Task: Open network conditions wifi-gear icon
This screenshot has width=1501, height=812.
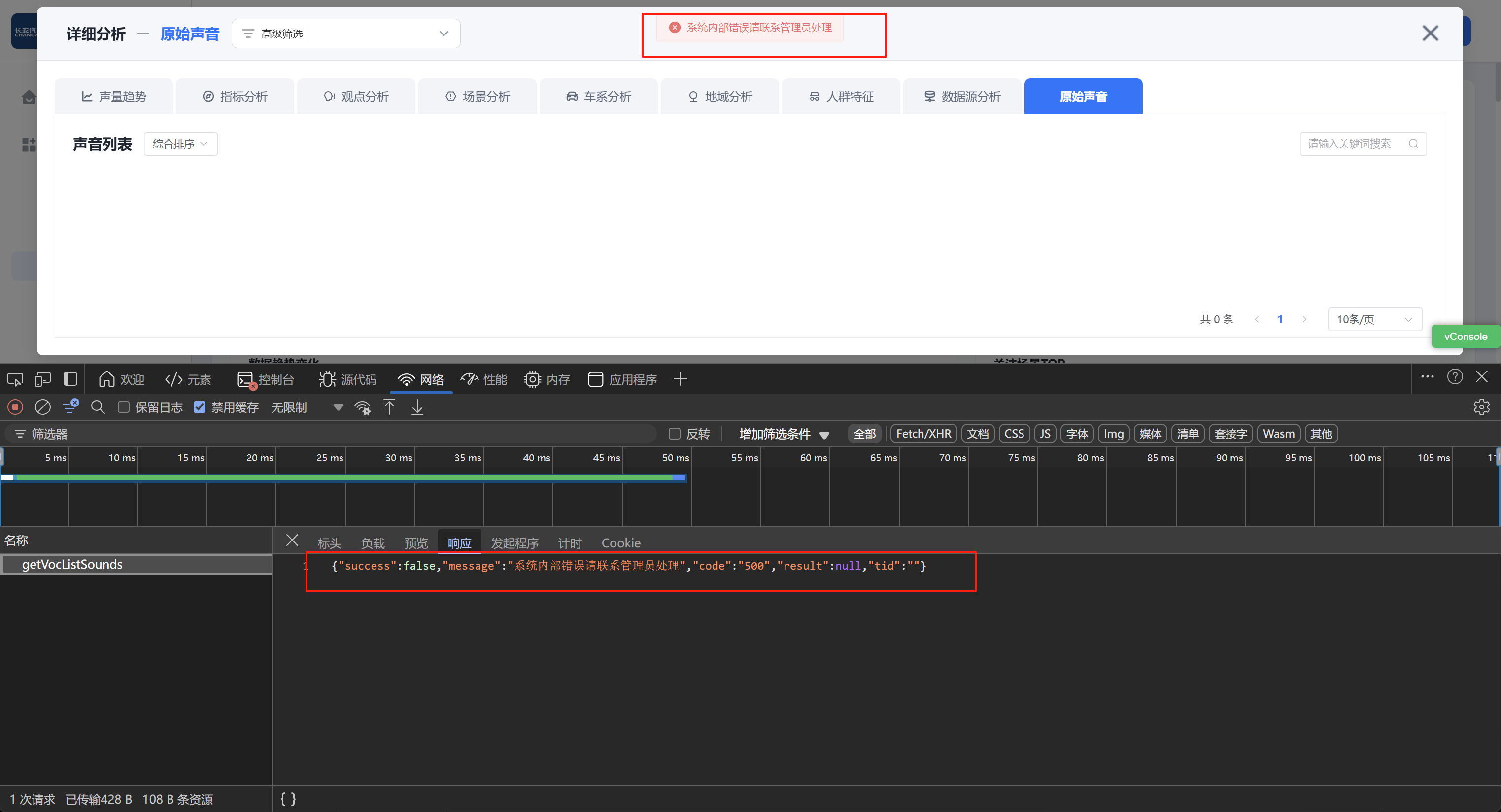Action: pyautogui.click(x=362, y=408)
